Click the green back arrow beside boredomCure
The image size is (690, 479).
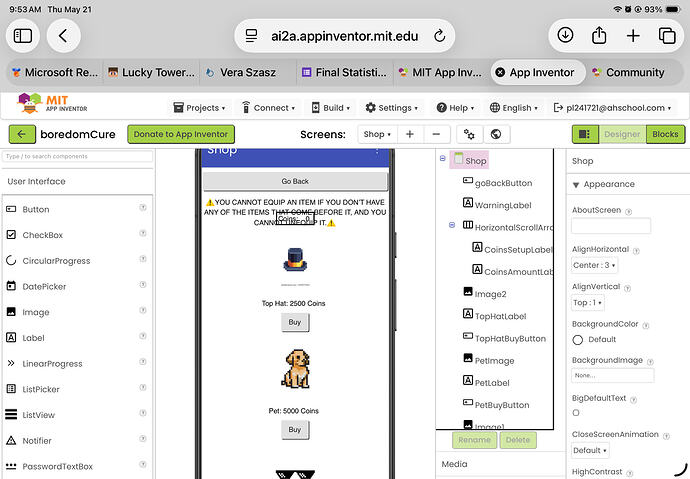coord(22,134)
